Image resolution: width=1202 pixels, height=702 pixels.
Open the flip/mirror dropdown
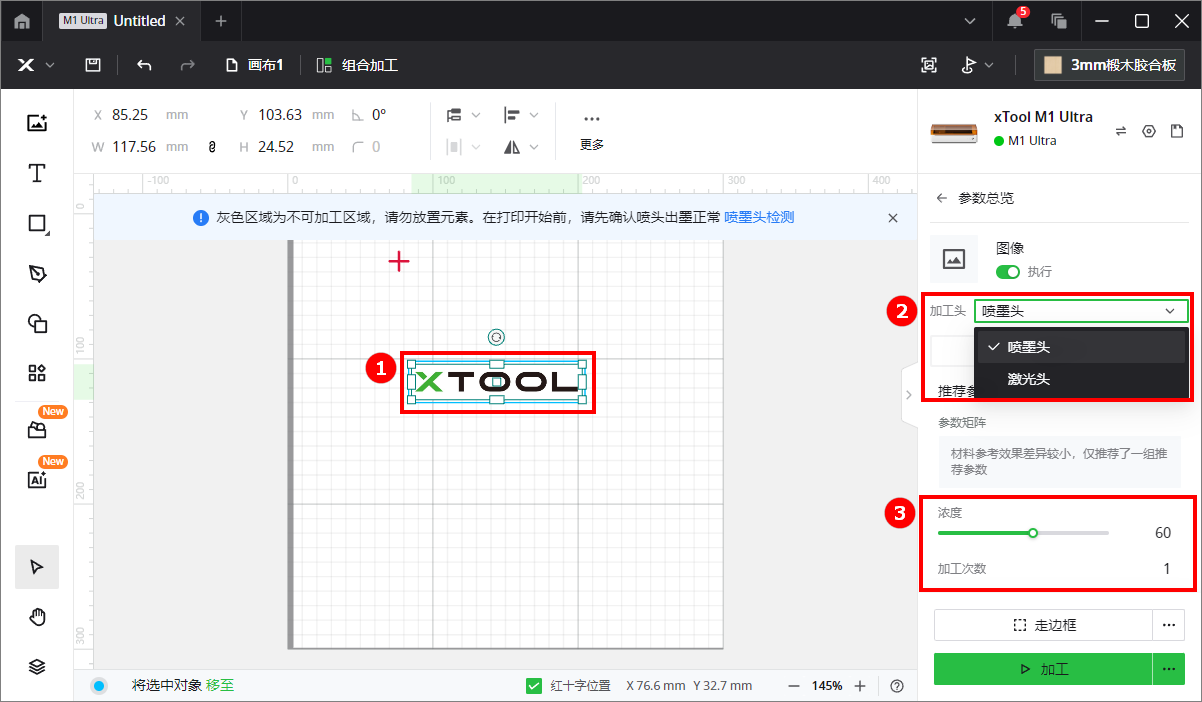(521, 147)
